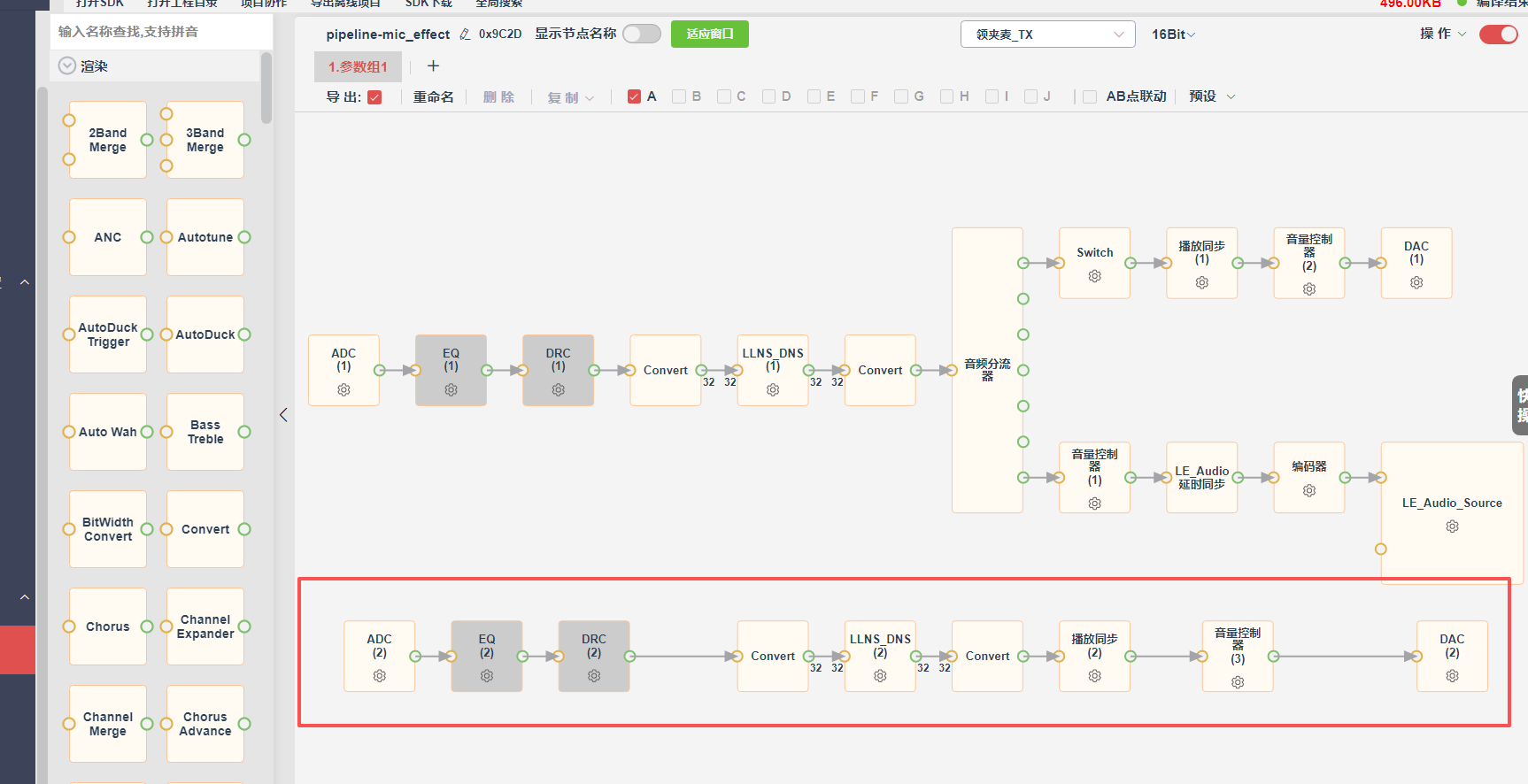Click the module name search field
The image size is (1528, 784).
coord(161,32)
